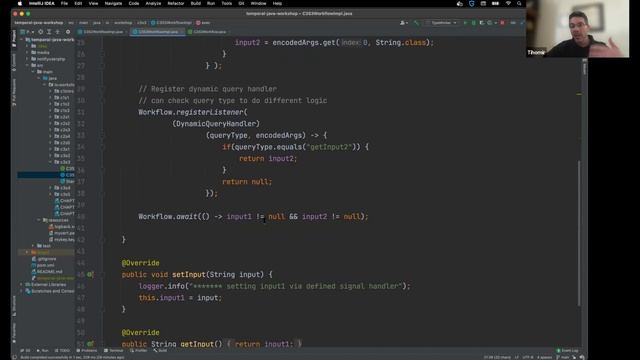Screen dimensions: 640x360
Task: Click the Git branch main widget
Action: point(563,358)
